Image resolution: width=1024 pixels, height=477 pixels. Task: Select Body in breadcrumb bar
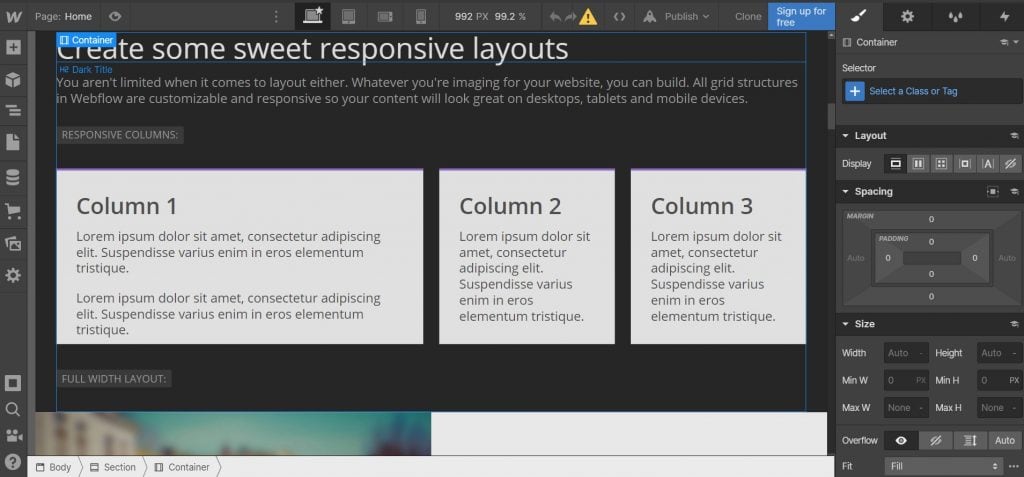point(54,467)
